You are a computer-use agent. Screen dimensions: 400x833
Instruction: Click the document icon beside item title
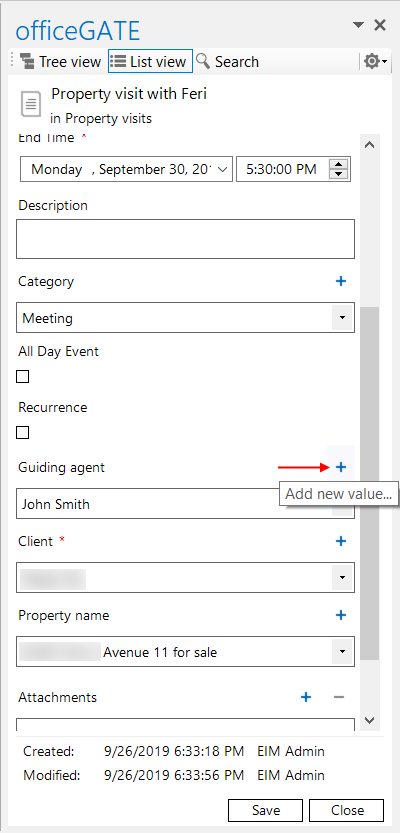pyautogui.click(x=31, y=103)
